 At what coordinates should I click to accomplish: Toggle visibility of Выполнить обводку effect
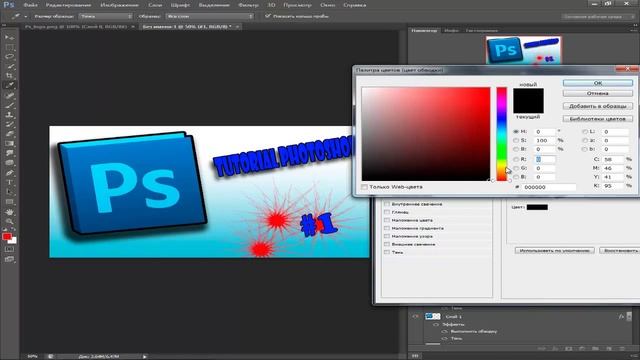tap(444, 331)
